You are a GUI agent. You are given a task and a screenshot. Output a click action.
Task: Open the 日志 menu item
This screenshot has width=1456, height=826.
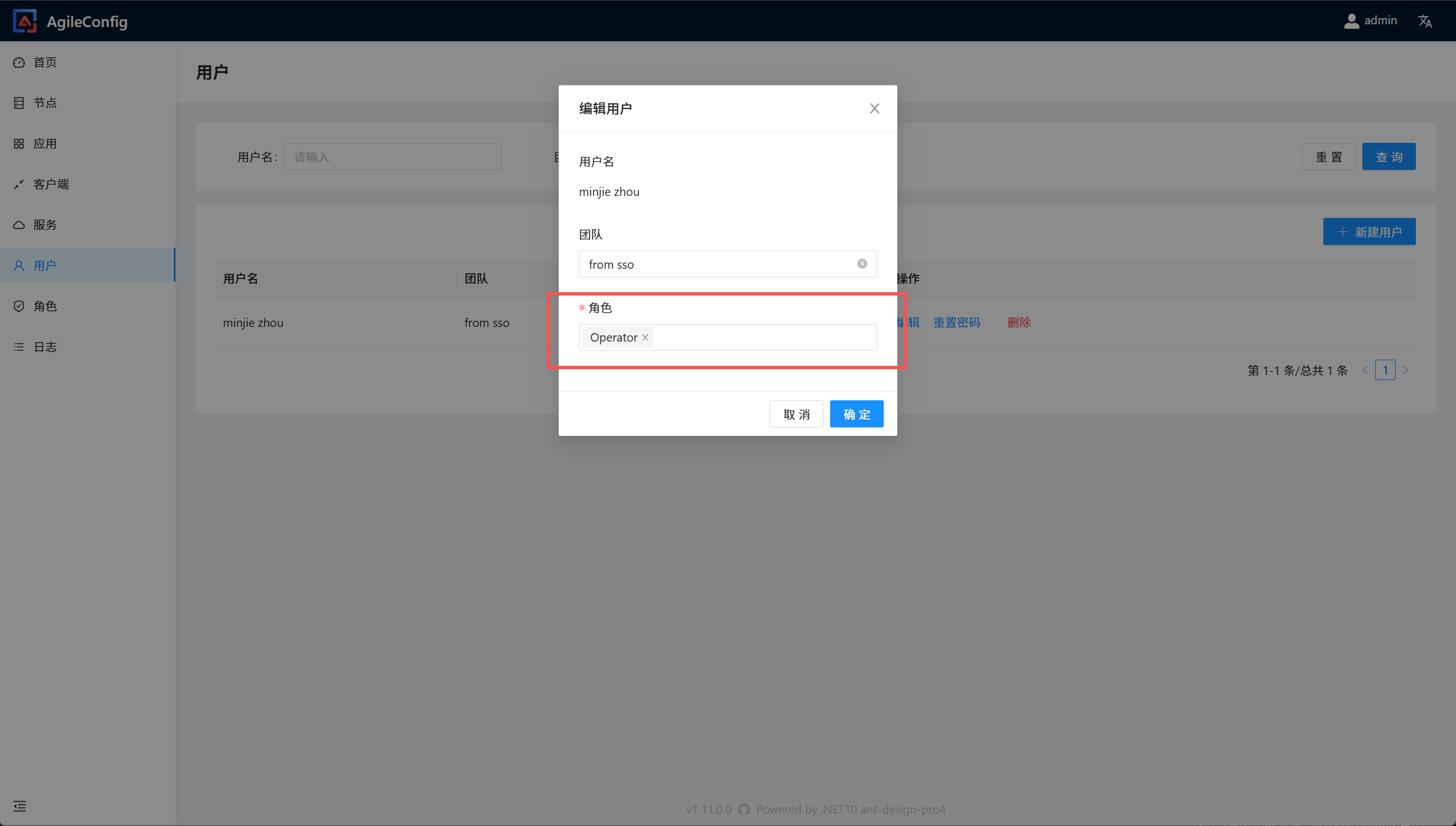[44, 347]
